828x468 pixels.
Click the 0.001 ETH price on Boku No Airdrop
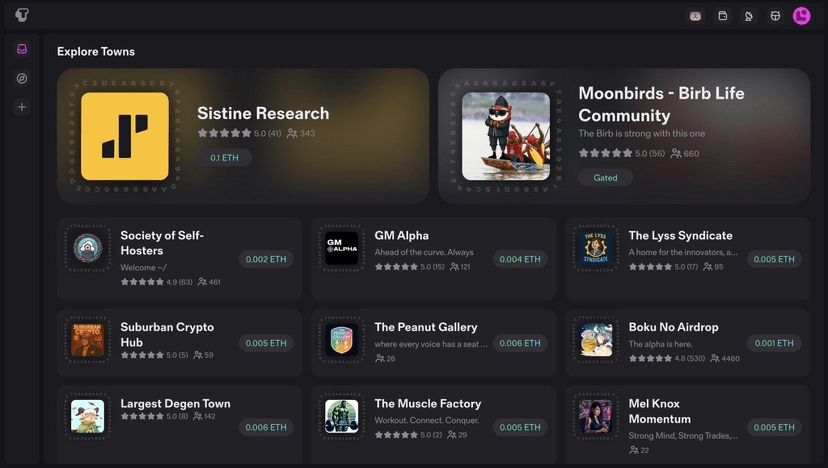774,343
